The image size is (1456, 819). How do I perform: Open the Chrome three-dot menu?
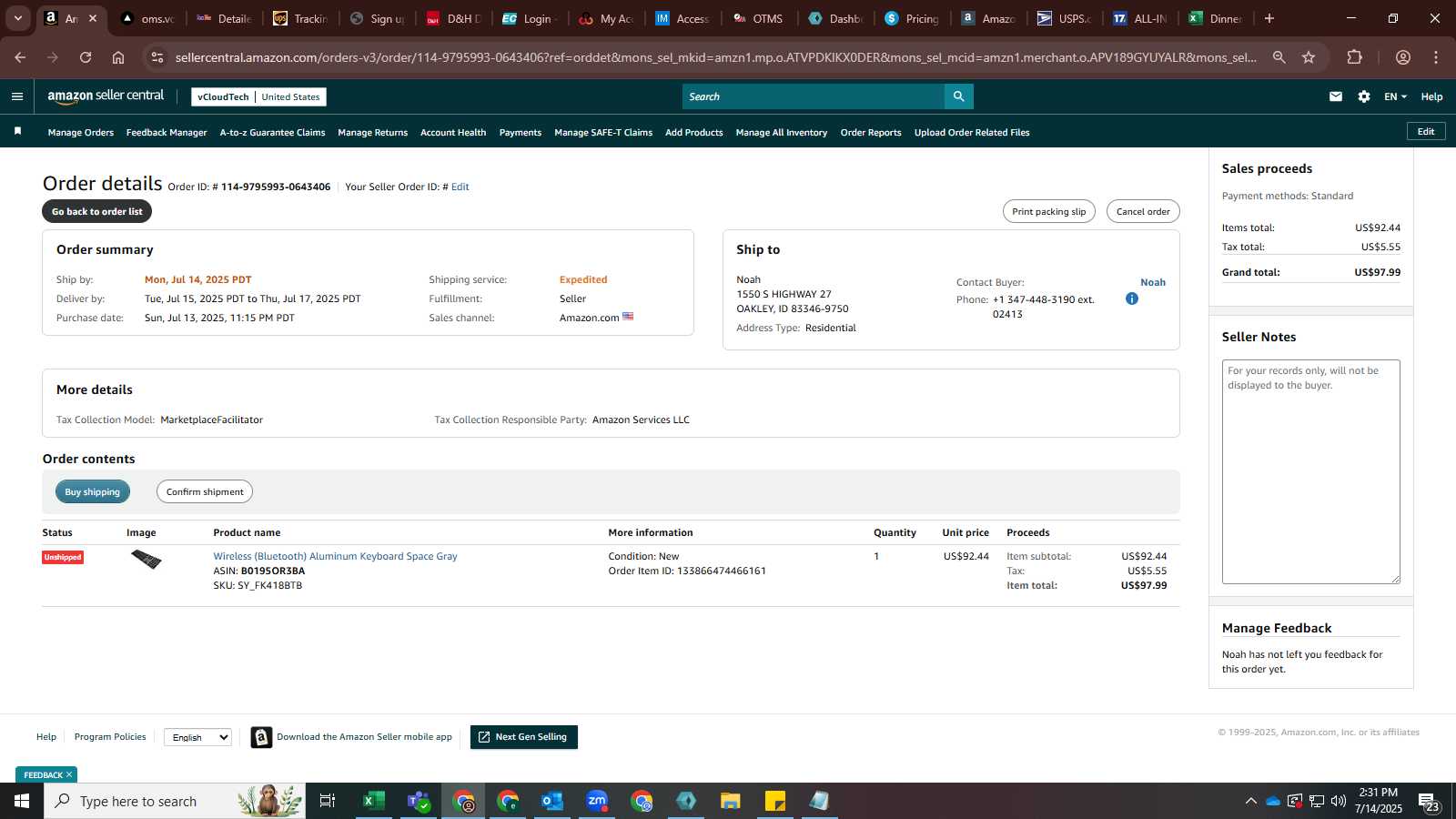coord(1436,57)
